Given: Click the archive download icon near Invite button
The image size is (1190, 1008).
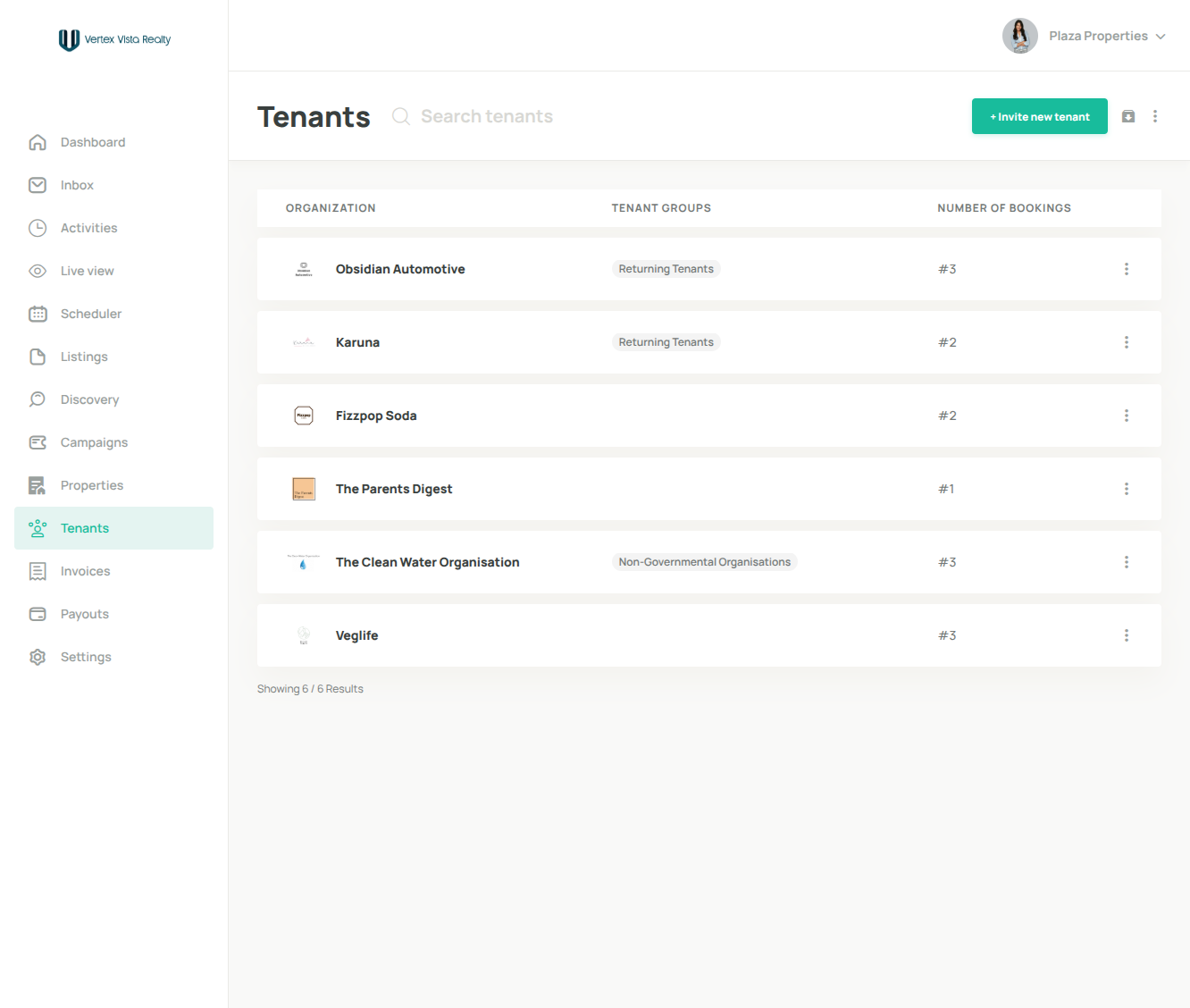Looking at the screenshot, I should (1128, 116).
